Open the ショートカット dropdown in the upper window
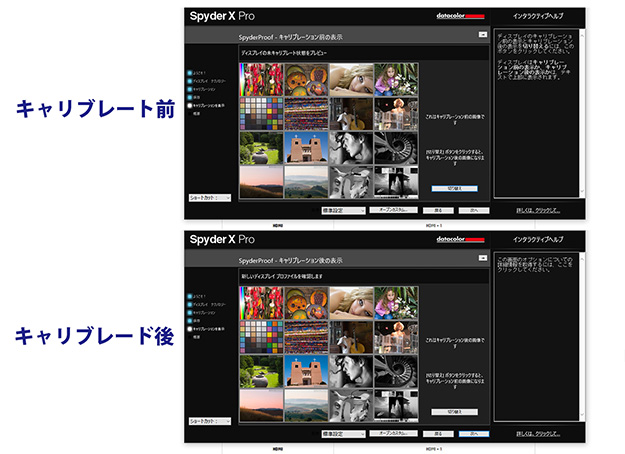 210,198
